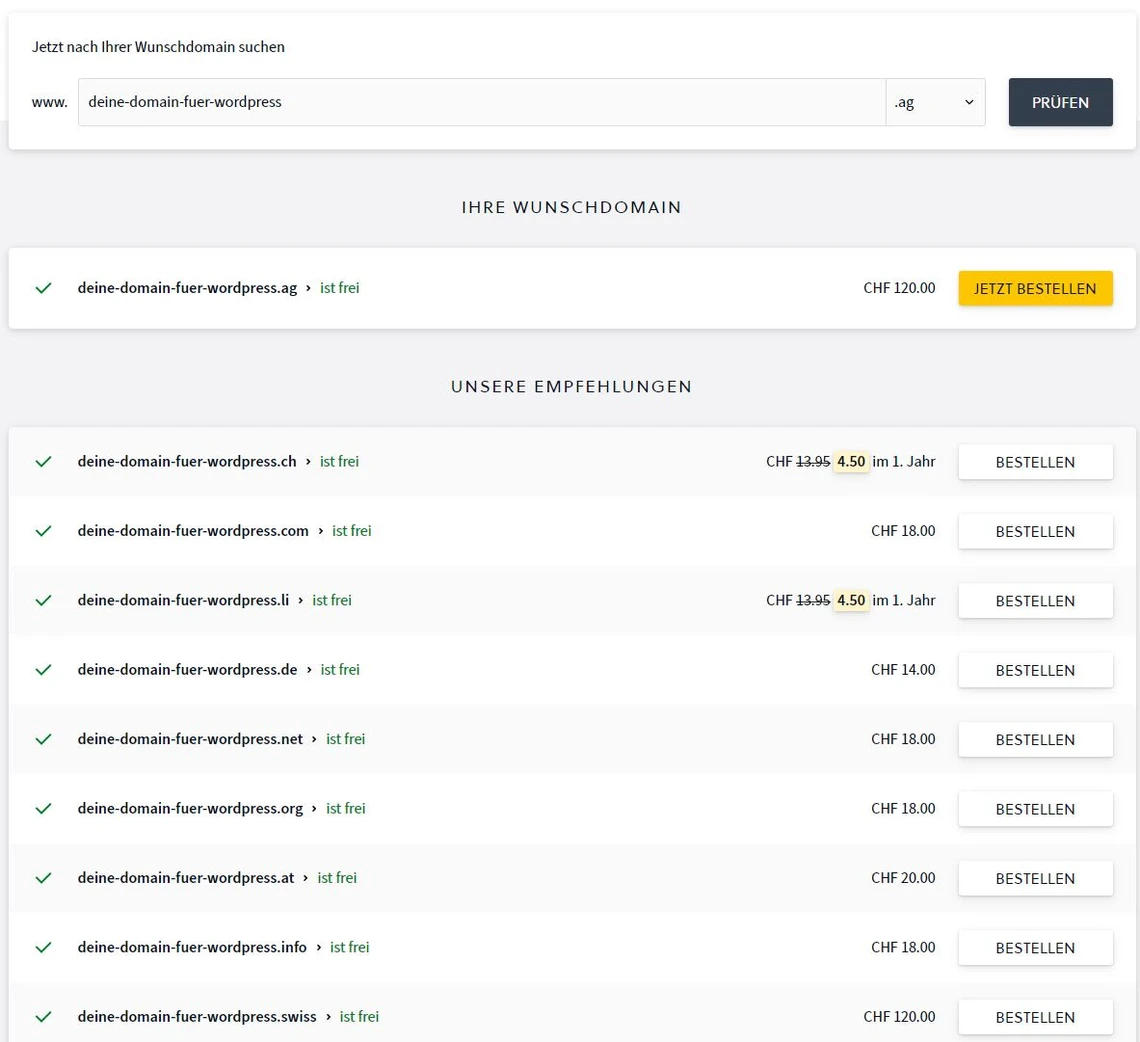
Task: Click the highlighted 4.50 price for .ch
Action: point(851,462)
